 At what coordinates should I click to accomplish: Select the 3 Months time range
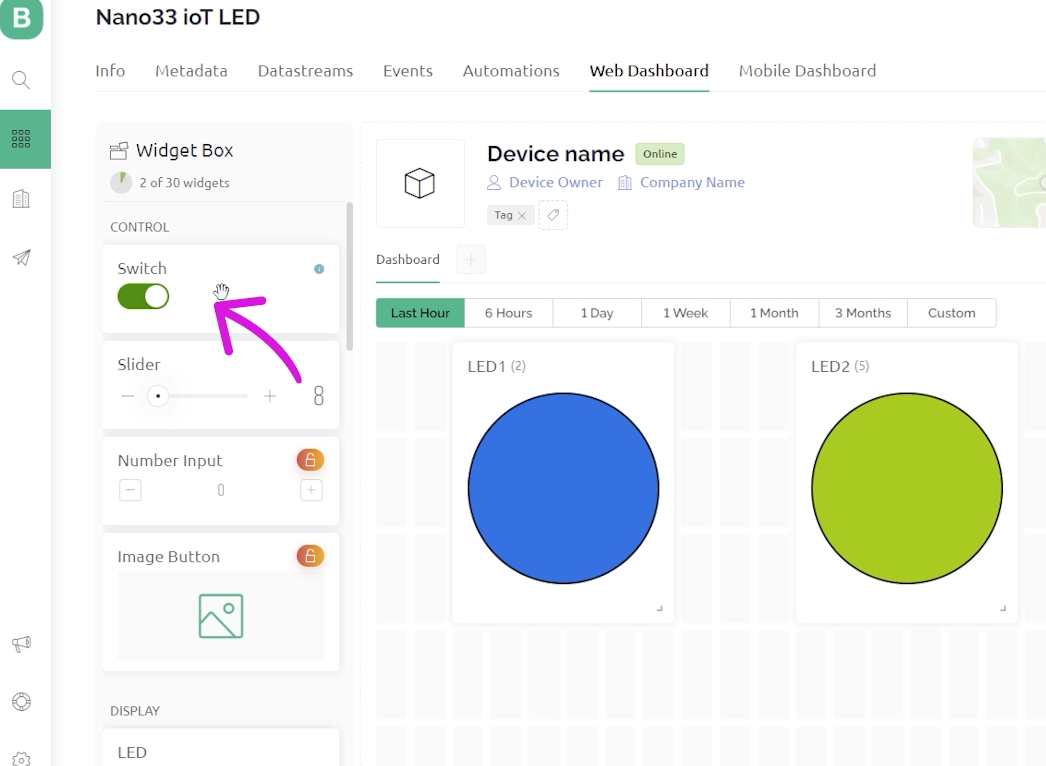(x=863, y=313)
